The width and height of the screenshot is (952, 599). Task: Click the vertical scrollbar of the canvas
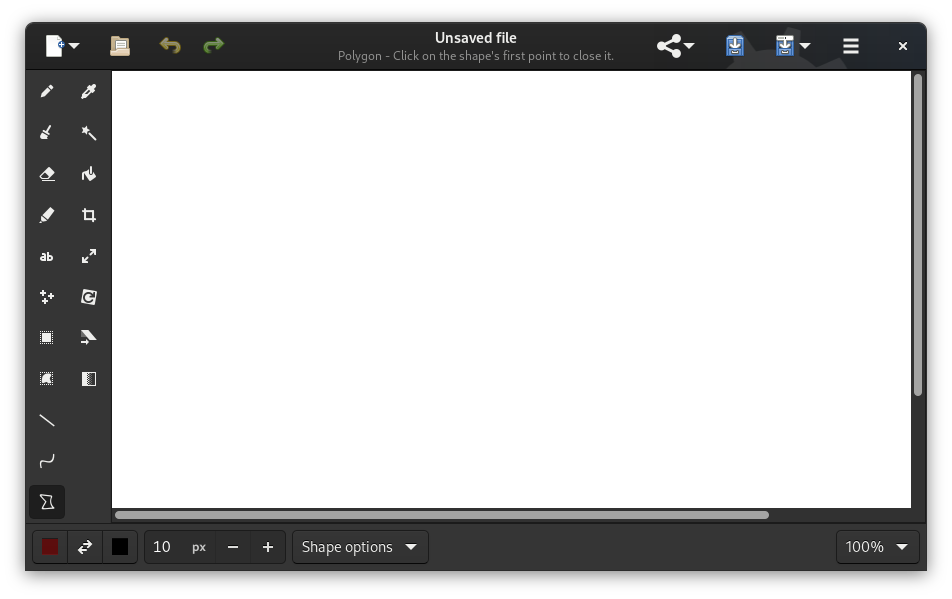[918, 235]
